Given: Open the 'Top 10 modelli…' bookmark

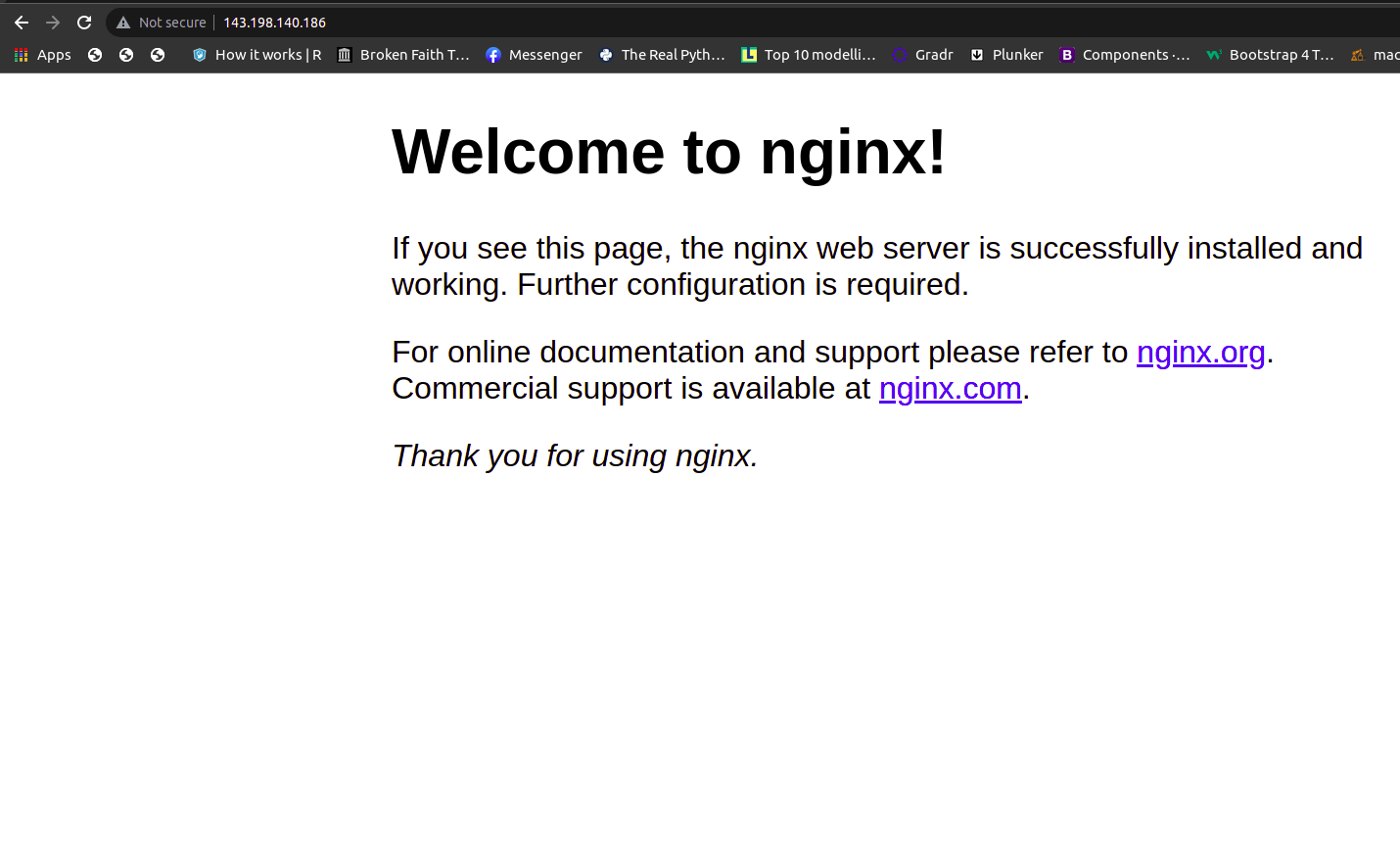Looking at the screenshot, I should (809, 55).
